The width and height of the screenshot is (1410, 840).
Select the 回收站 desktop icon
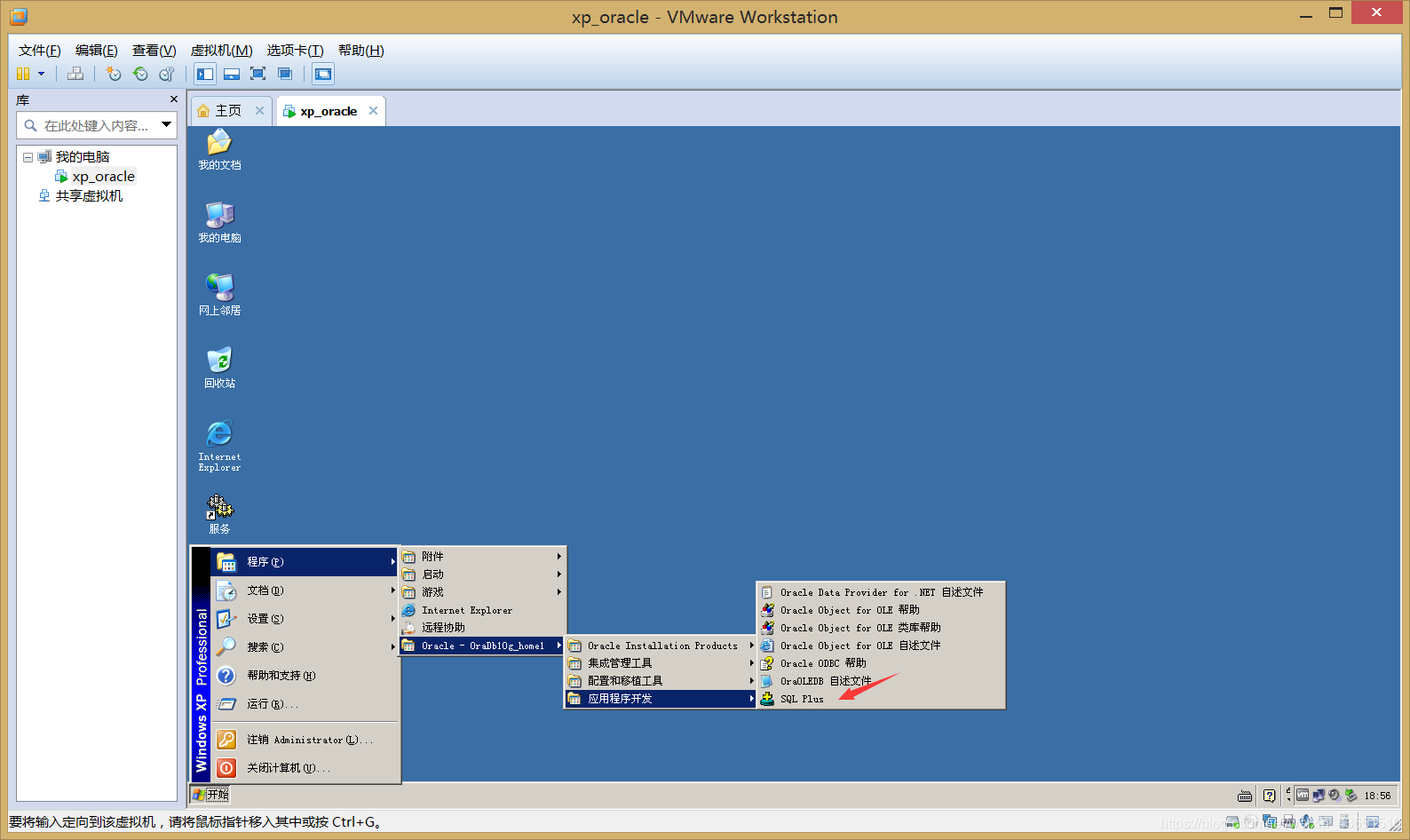219,368
